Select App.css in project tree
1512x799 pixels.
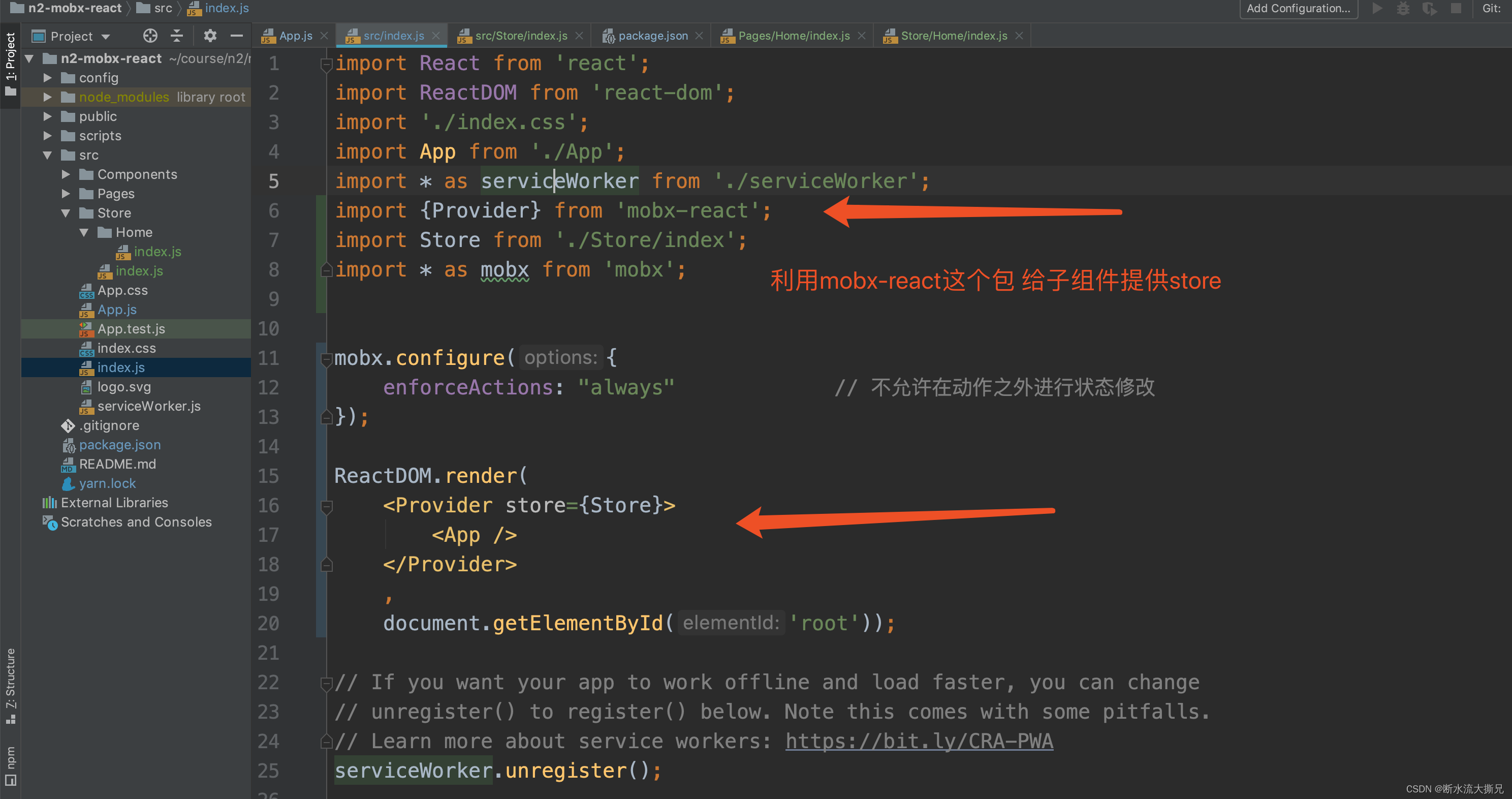pyautogui.click(x=122, y=291)
